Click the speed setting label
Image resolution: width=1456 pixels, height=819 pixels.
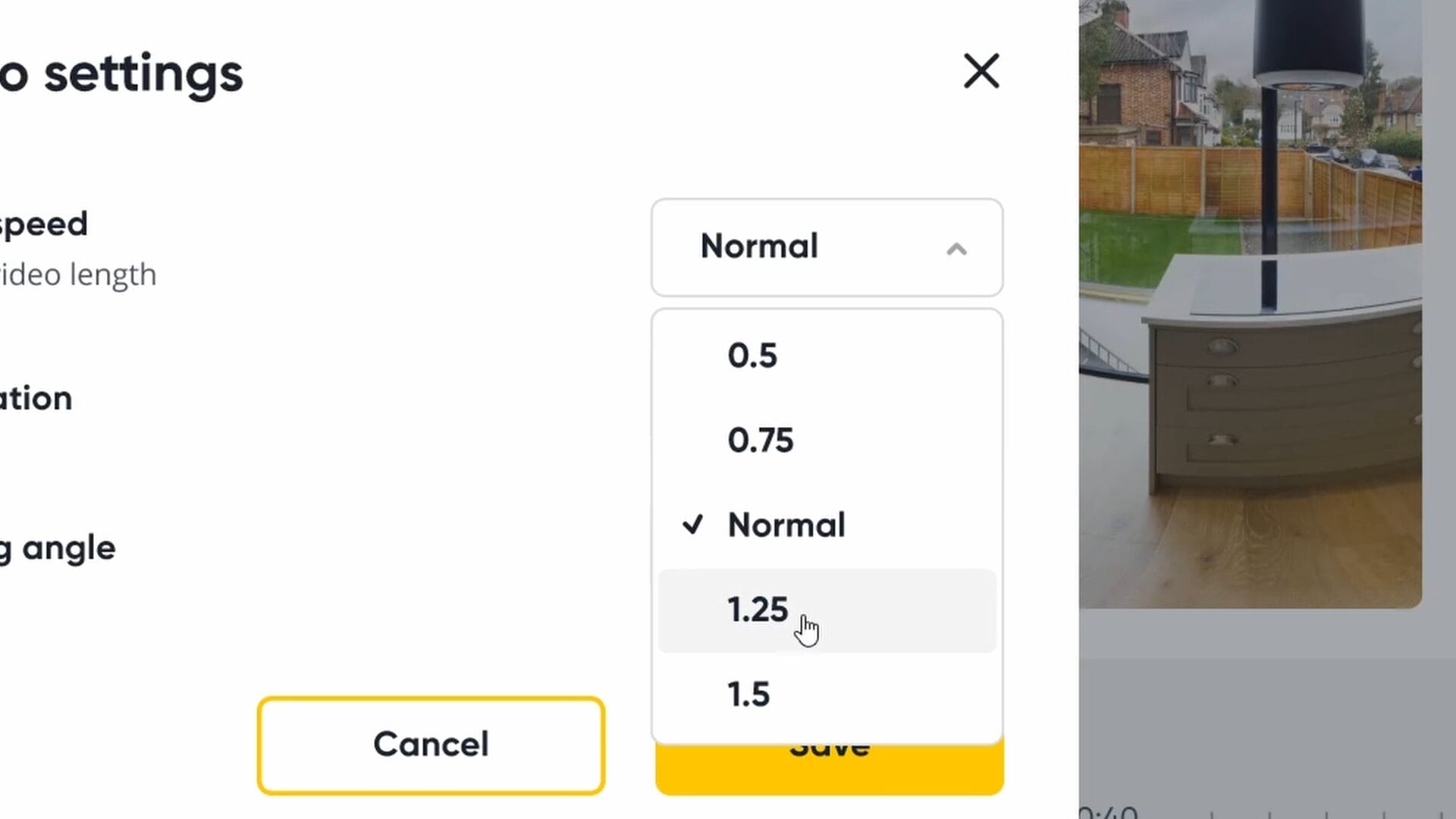click(x=44, y=224)
